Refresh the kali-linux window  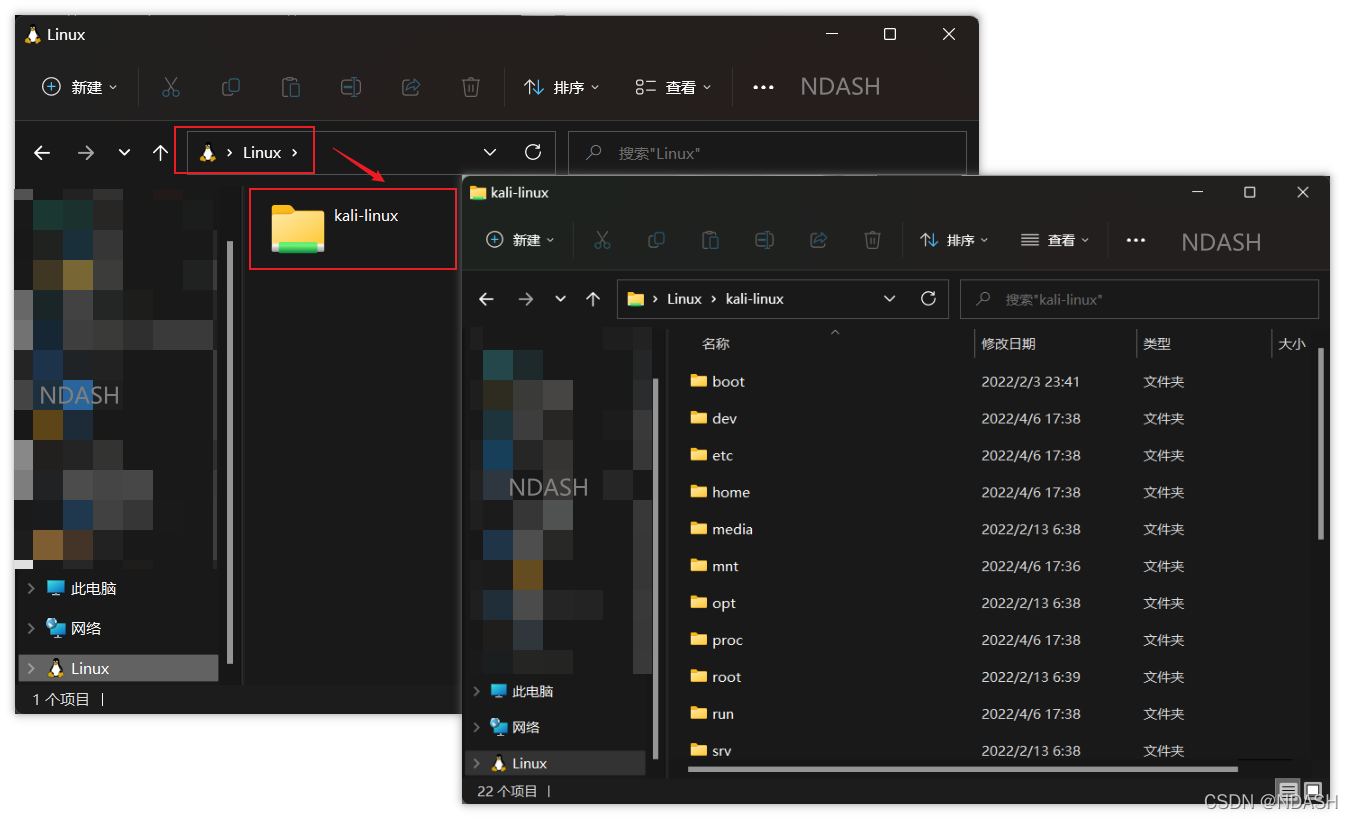[x=928, y=298]
